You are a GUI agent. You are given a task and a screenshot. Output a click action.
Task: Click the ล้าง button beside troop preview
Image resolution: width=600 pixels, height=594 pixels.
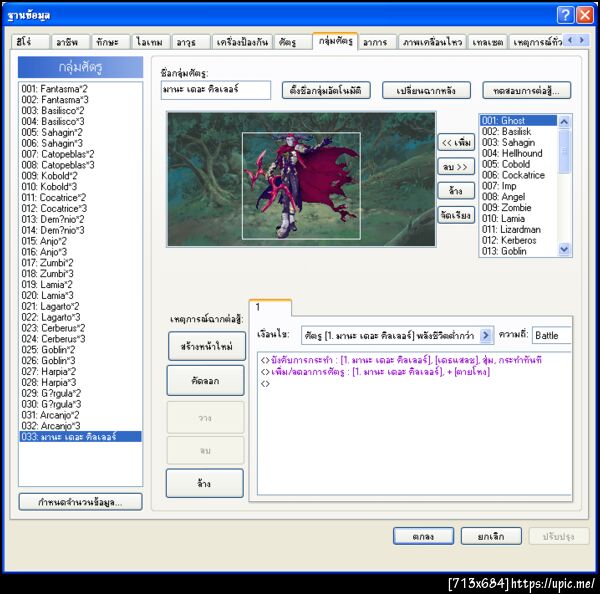(456, 191)
